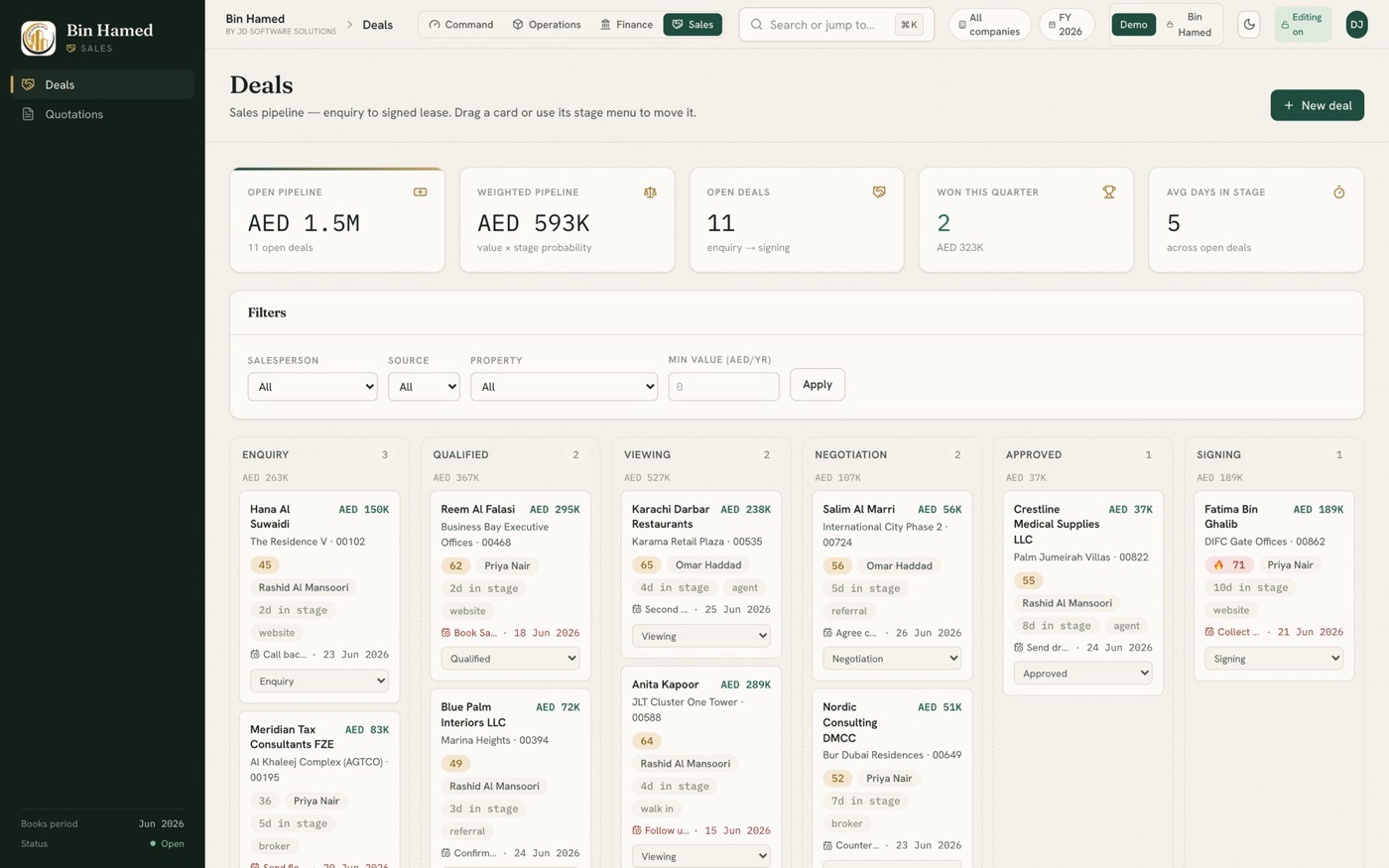The image size is (1389, 868).
Task: Open stage menu on Anita Kapoor card
Action: 701,856
